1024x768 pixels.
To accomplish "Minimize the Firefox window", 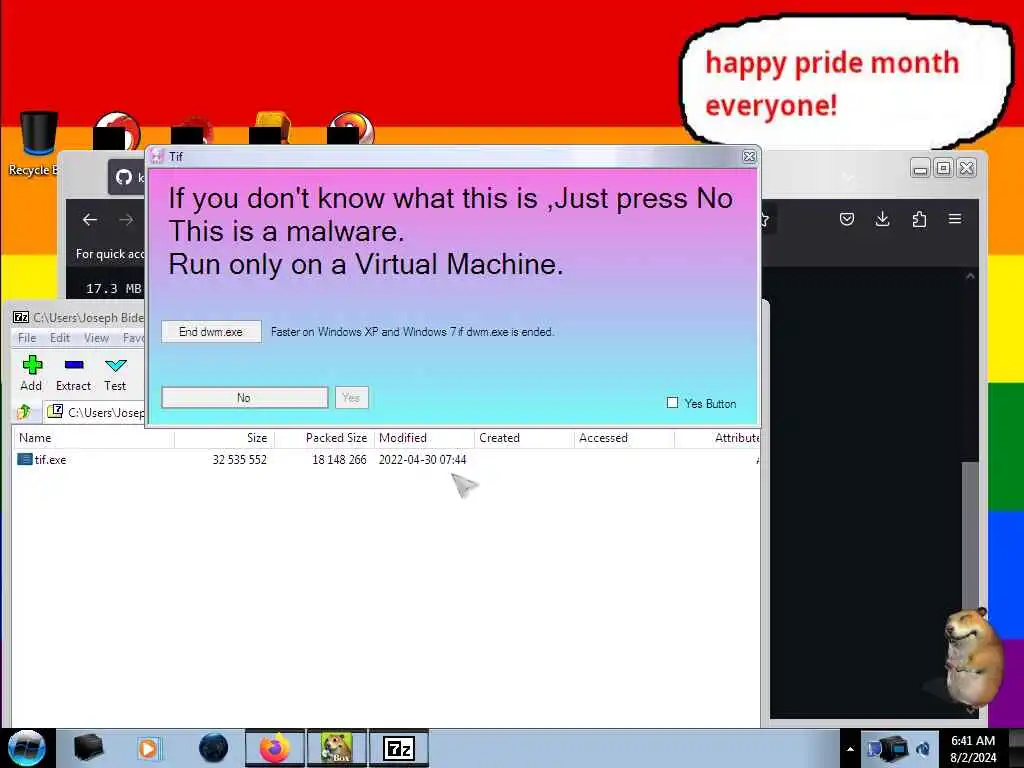I will [x=920, y=168].
